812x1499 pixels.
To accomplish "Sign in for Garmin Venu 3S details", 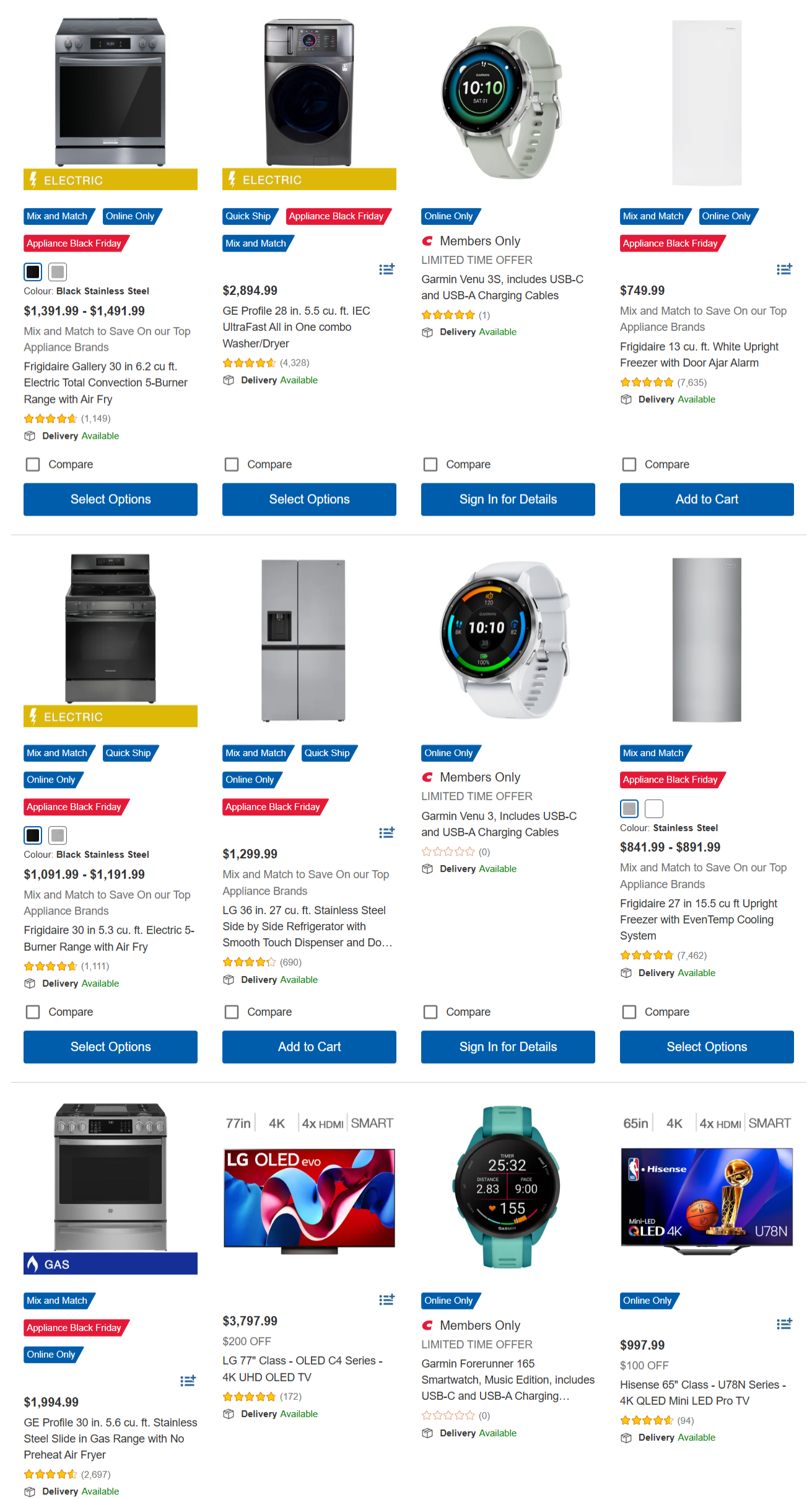I will 508,499.
